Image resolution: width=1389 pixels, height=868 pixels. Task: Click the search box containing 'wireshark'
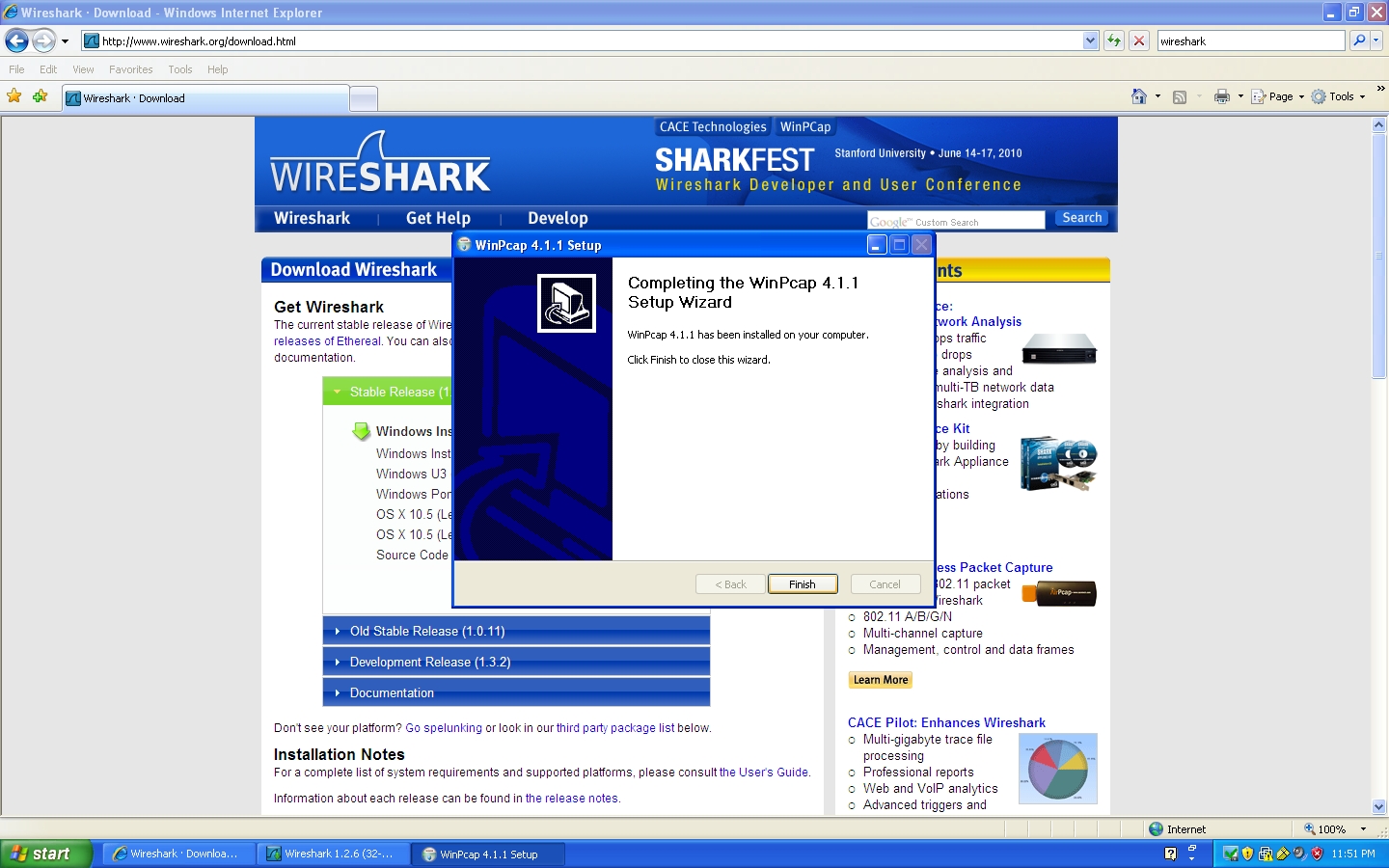[x=1250, y=41]
